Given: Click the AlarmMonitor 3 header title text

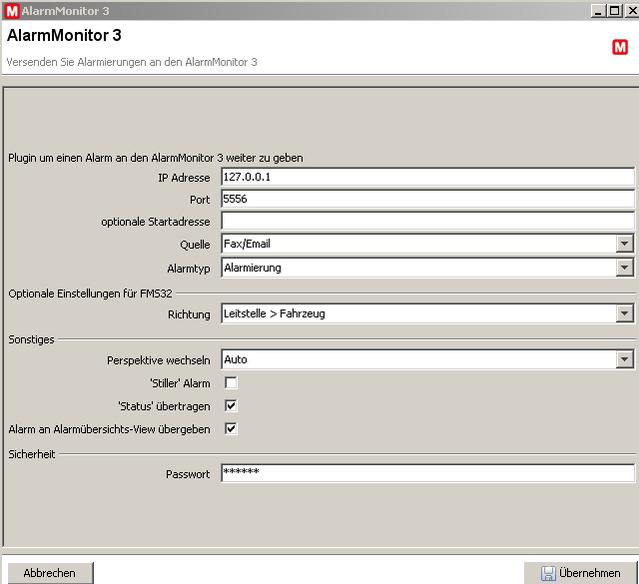Looking at the screenshot, I should pos(64,36).
